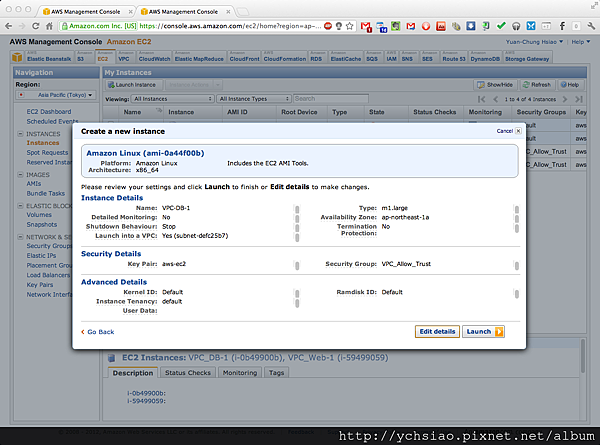Open the Yuan-Chung Hsiao account menu

point(534,42)
